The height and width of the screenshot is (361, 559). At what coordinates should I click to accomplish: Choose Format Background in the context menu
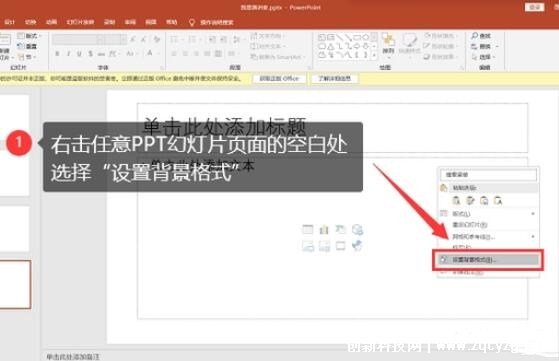pyautogui.click(x=488, y=260)
